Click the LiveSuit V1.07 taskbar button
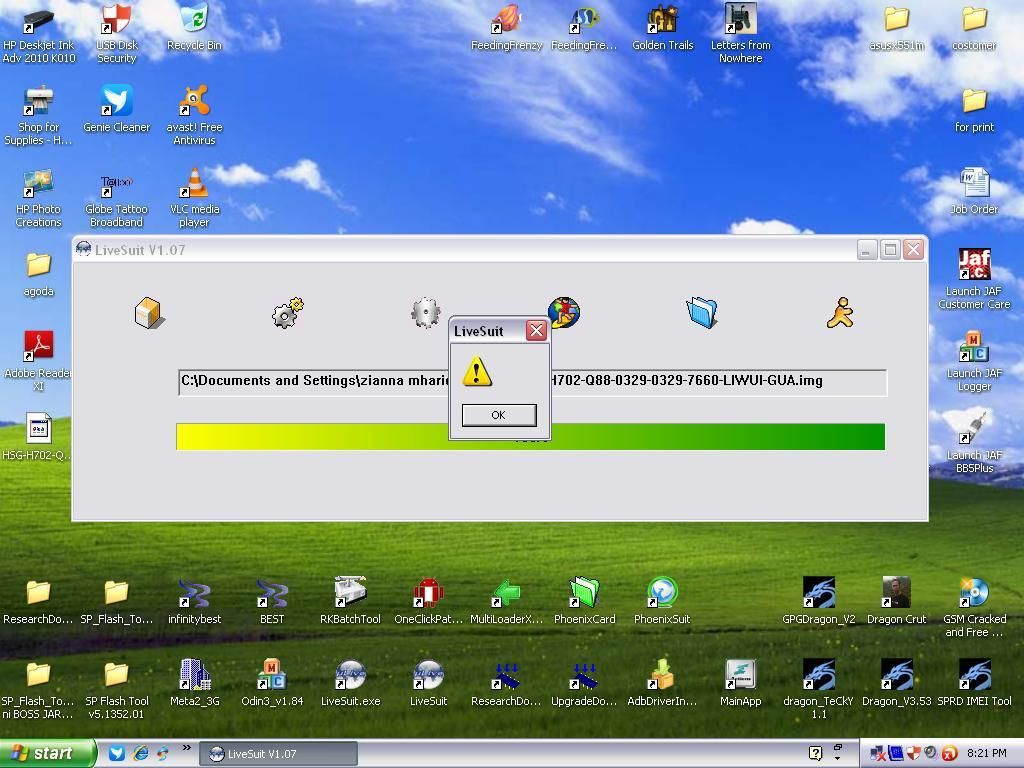Image resolution: width=1024 pixels, height=768 pixels. (278, 754)
